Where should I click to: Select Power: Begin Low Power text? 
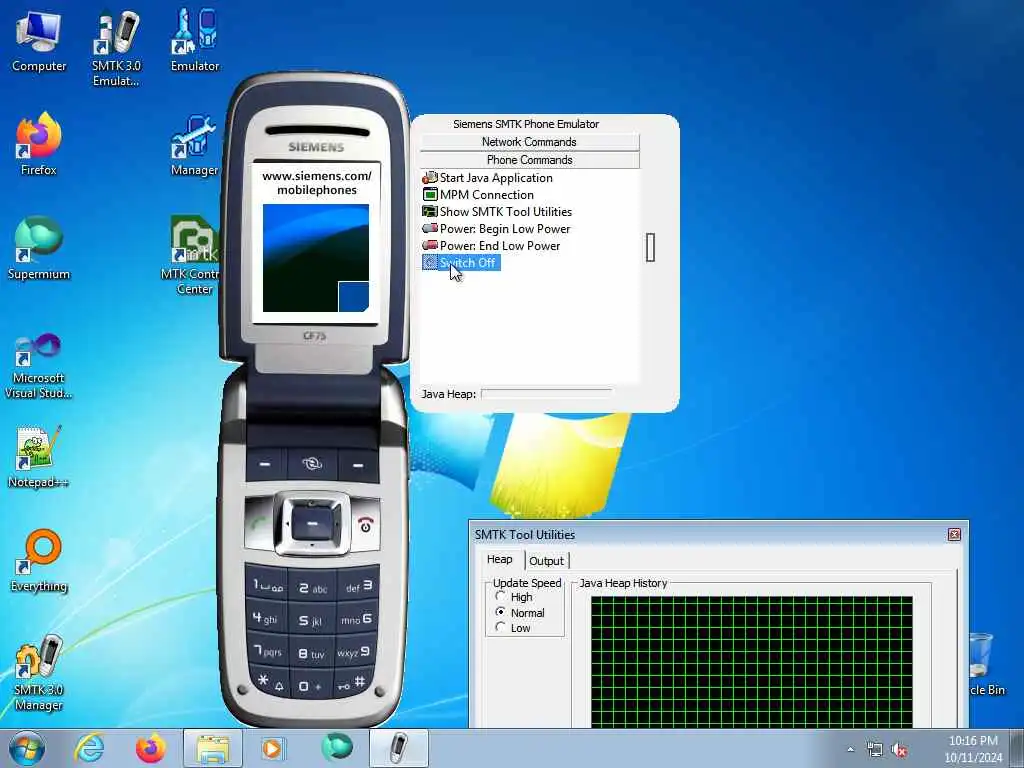tap(505, 229)
